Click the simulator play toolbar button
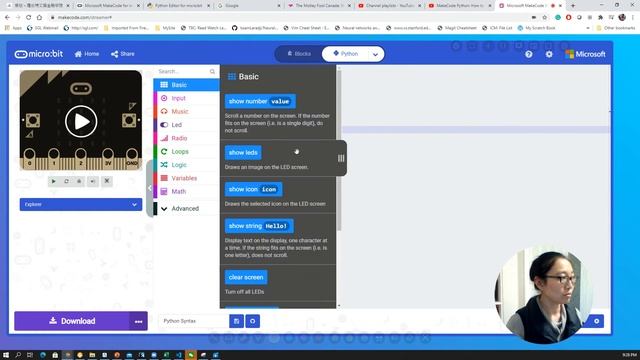The height and width of the screenshot is (360, 640). 53,181
